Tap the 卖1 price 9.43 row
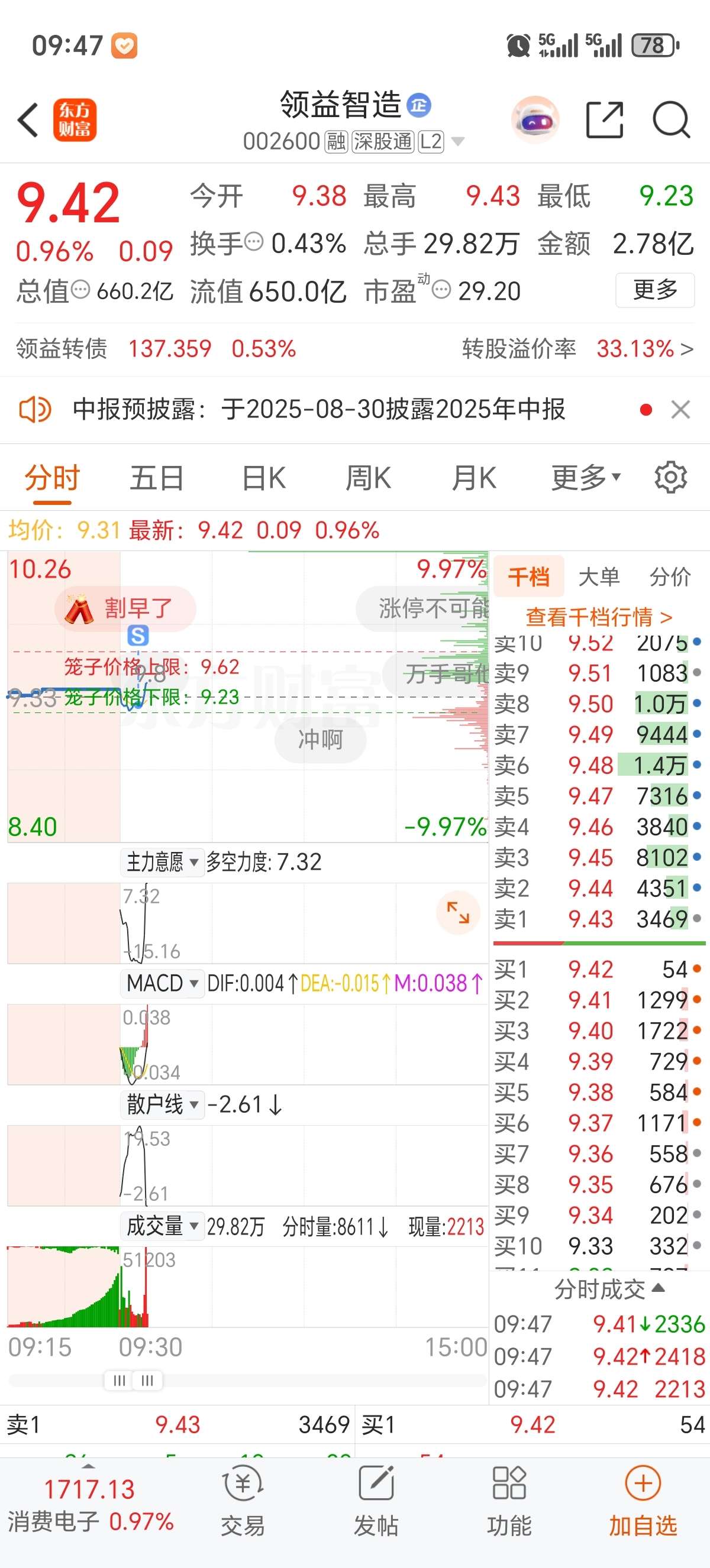 point(599,919)
